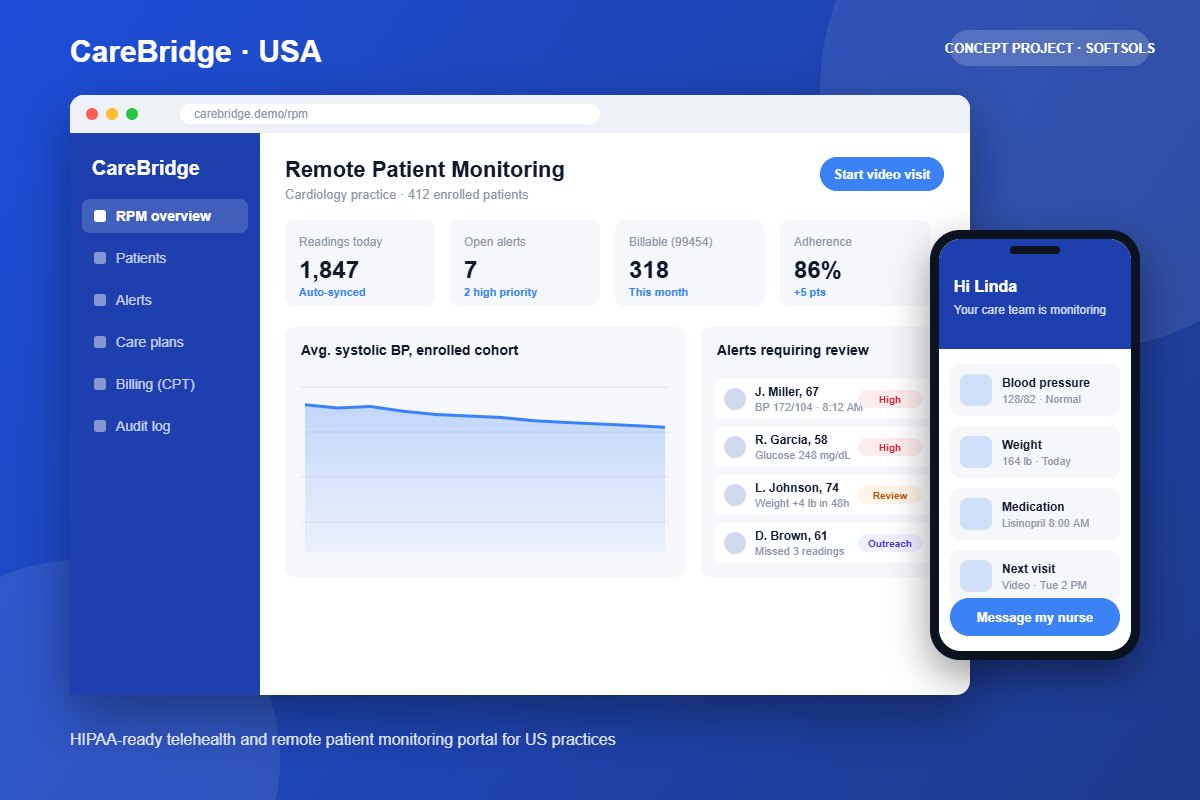This screenshot has height=800, width=1200.
Task: Open the Open alerts card
Action: pyautogui.click(x=525, y=263)
